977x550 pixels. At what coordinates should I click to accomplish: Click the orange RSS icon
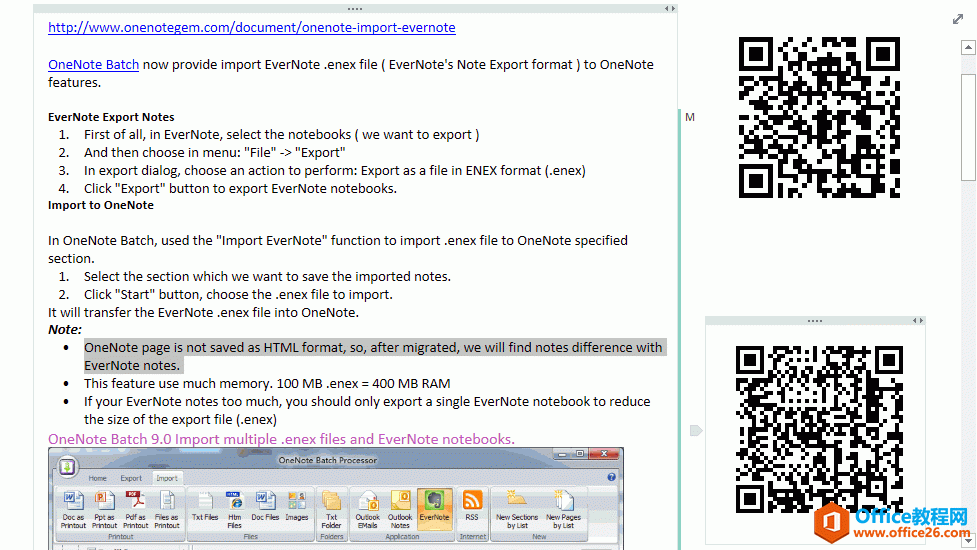pyautogui.click(x=472, y=506)
